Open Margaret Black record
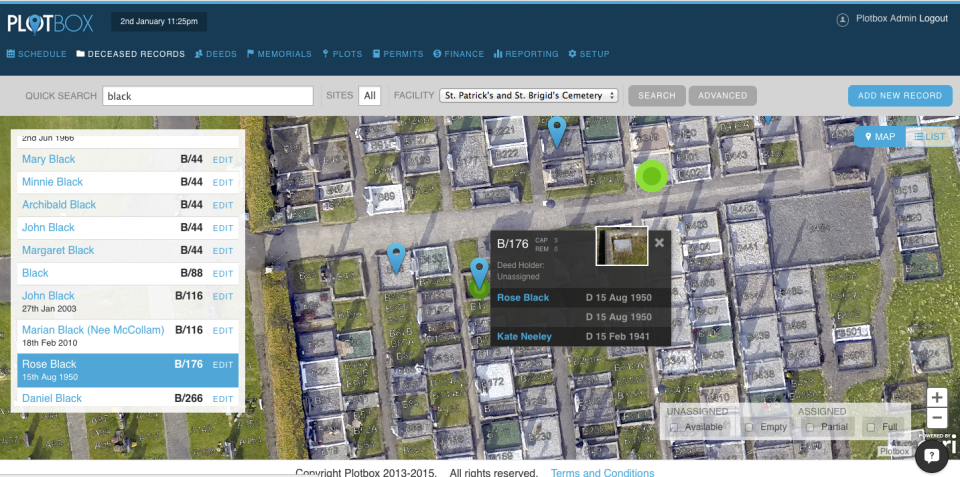 tap(58, 250)
